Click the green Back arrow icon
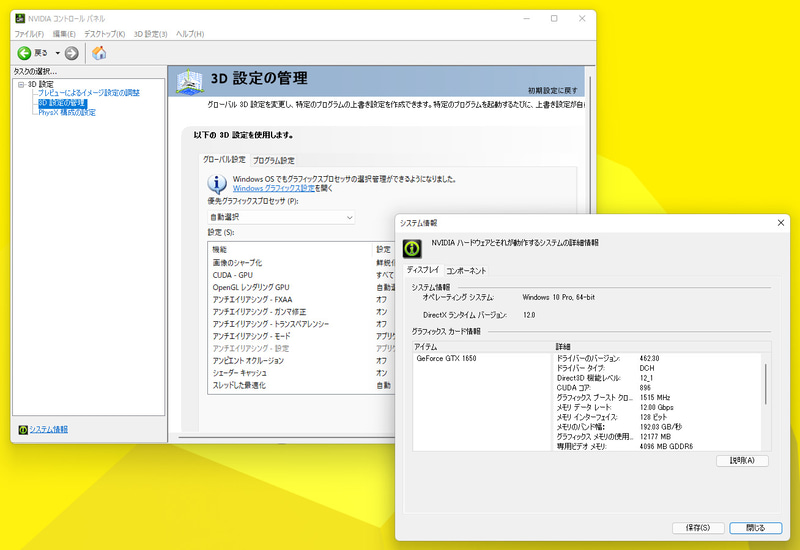 point(24,53)
